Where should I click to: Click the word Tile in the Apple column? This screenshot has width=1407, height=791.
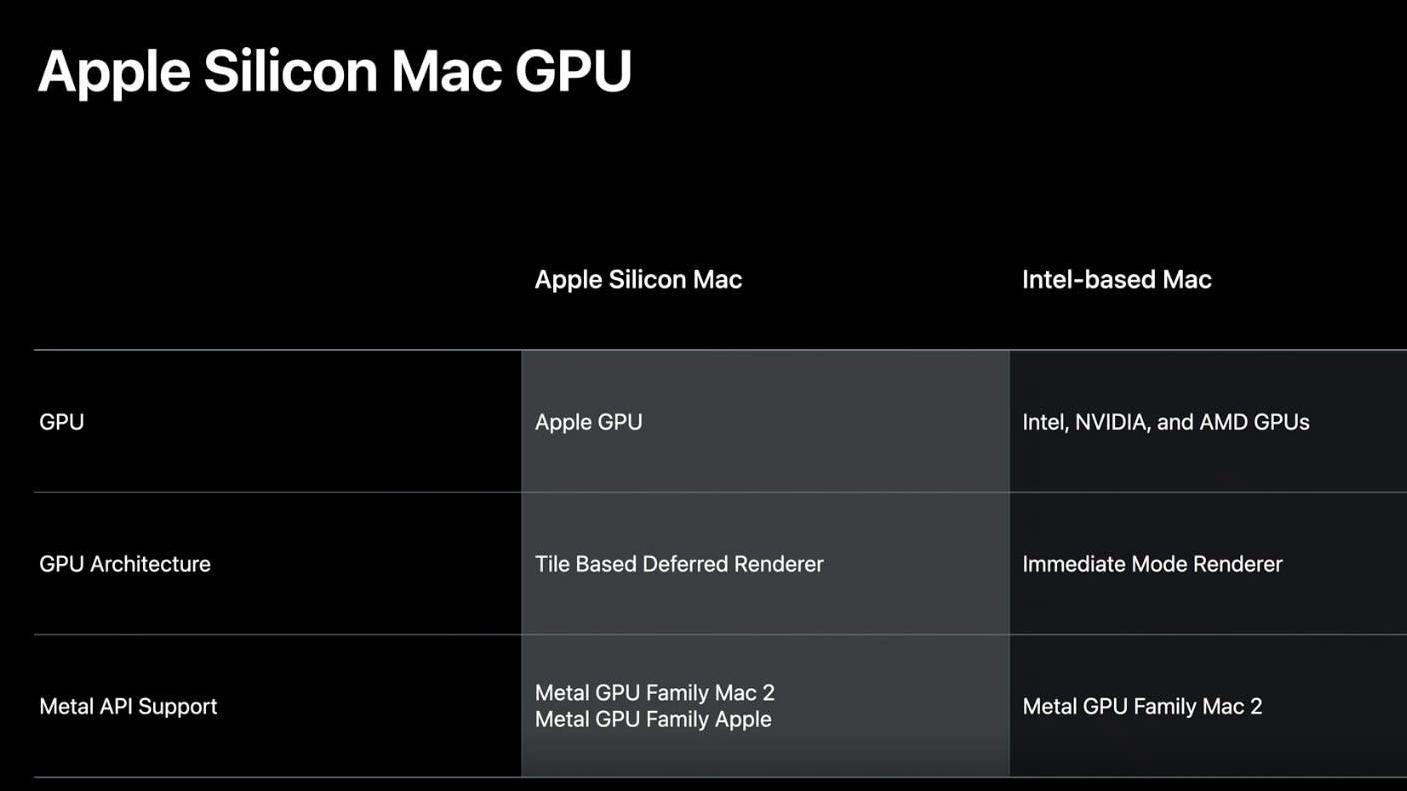coord(551,564)
